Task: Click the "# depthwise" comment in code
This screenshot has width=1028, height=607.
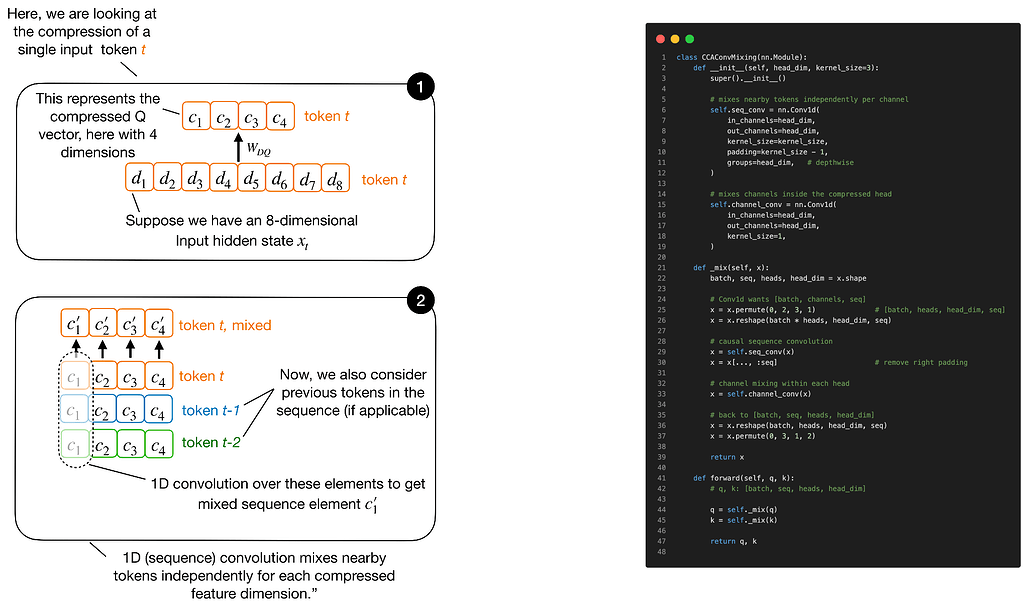Action: point(831,163)
